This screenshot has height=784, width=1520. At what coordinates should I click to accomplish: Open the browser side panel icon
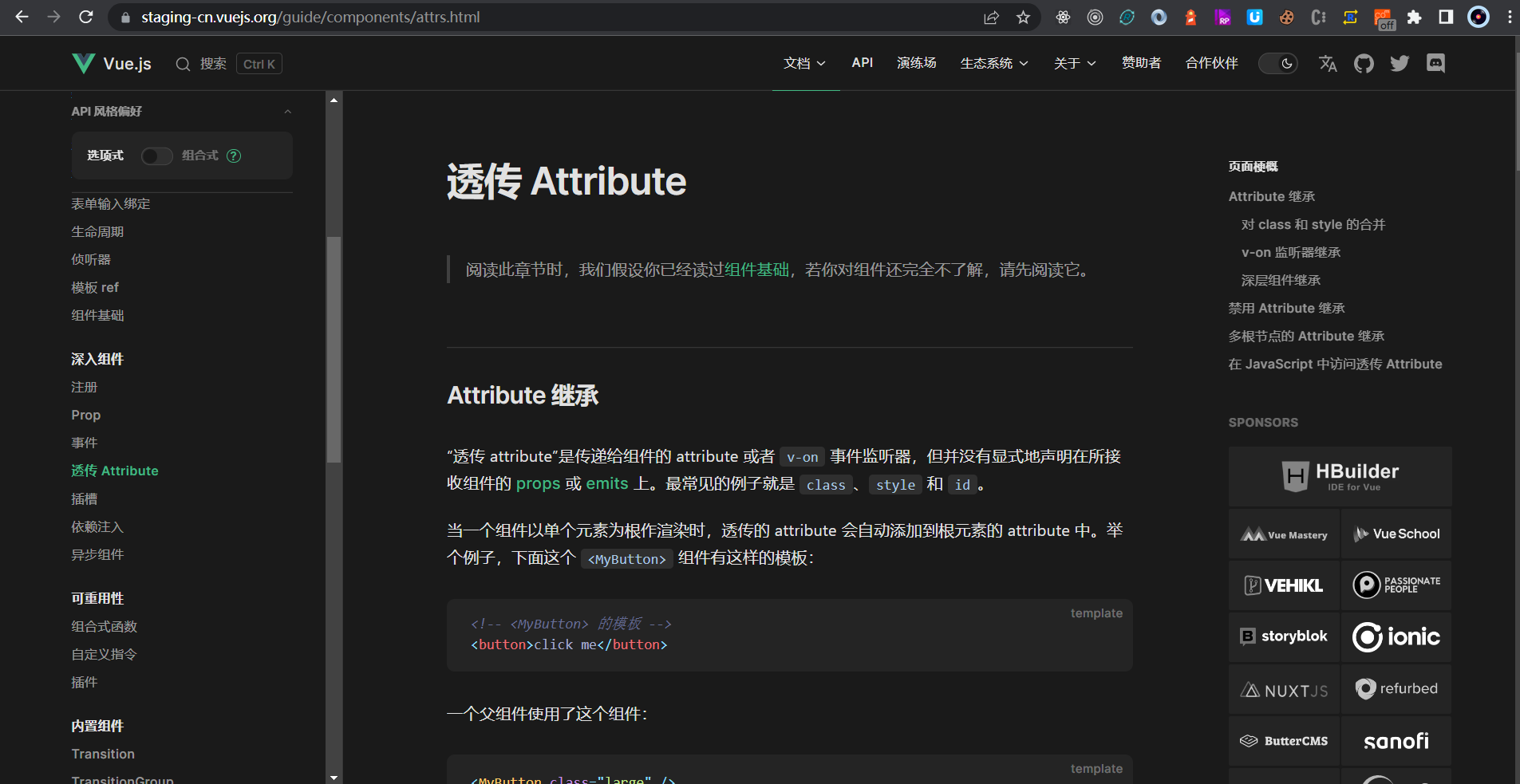point(1446,18)
